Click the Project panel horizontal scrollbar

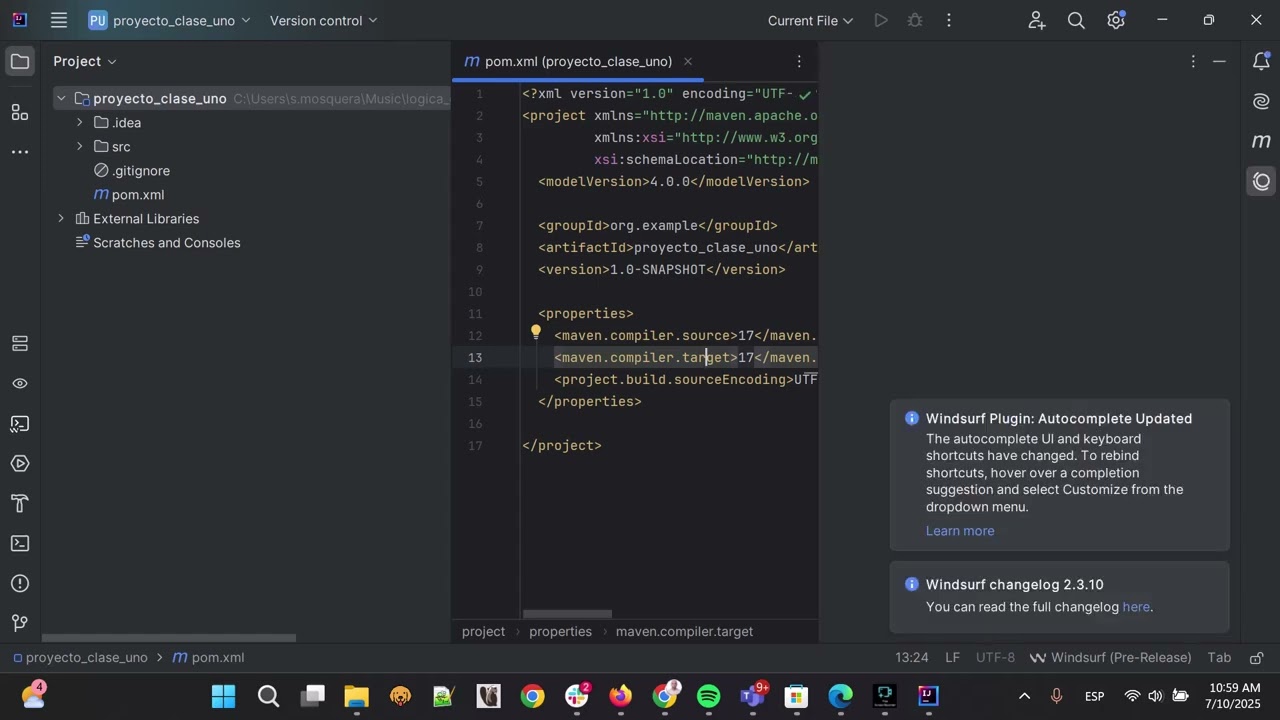(x=169, y=638)
